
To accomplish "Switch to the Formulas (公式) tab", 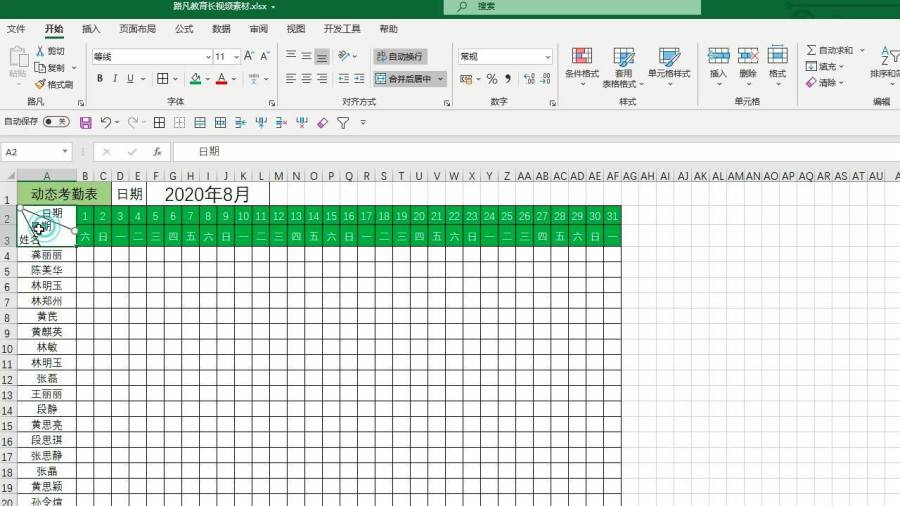I will pos(184,29).
